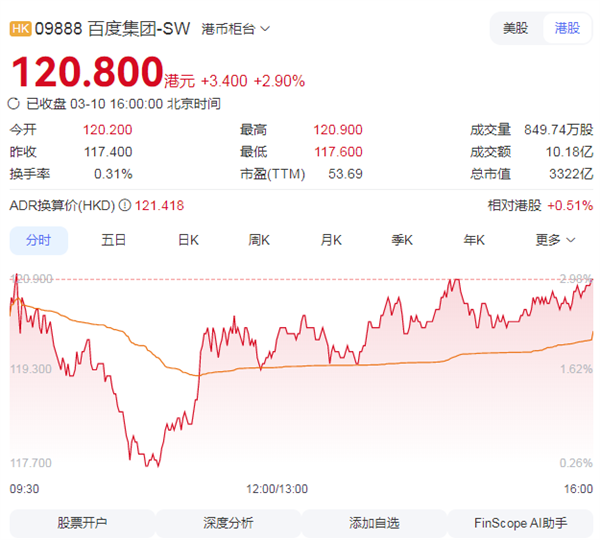Click the refresh icon beside 已收盘
This screenshot has height=540, width=600.
click(13, 104)
